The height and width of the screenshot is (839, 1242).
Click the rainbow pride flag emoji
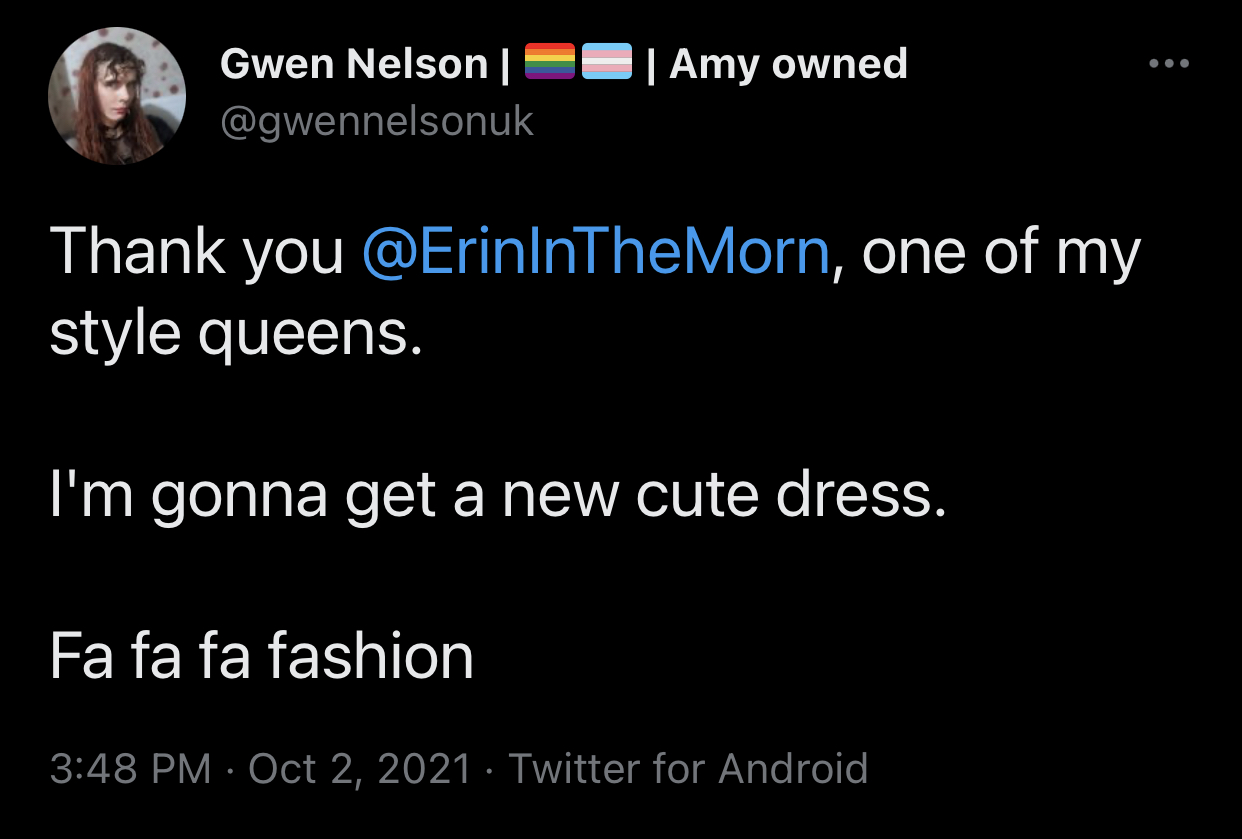[550, 62]
